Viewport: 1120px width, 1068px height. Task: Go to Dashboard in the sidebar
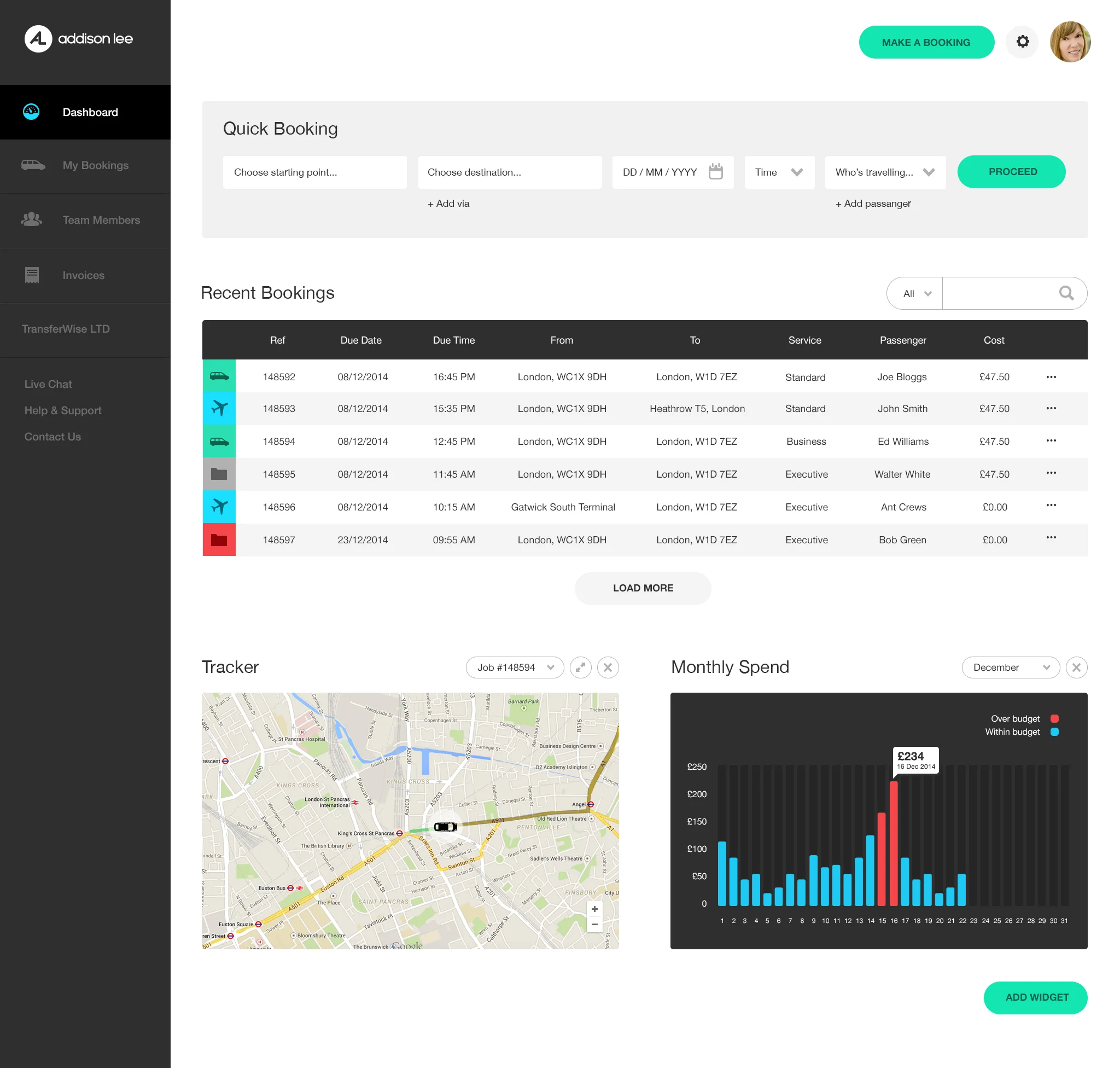coord(85,112)
